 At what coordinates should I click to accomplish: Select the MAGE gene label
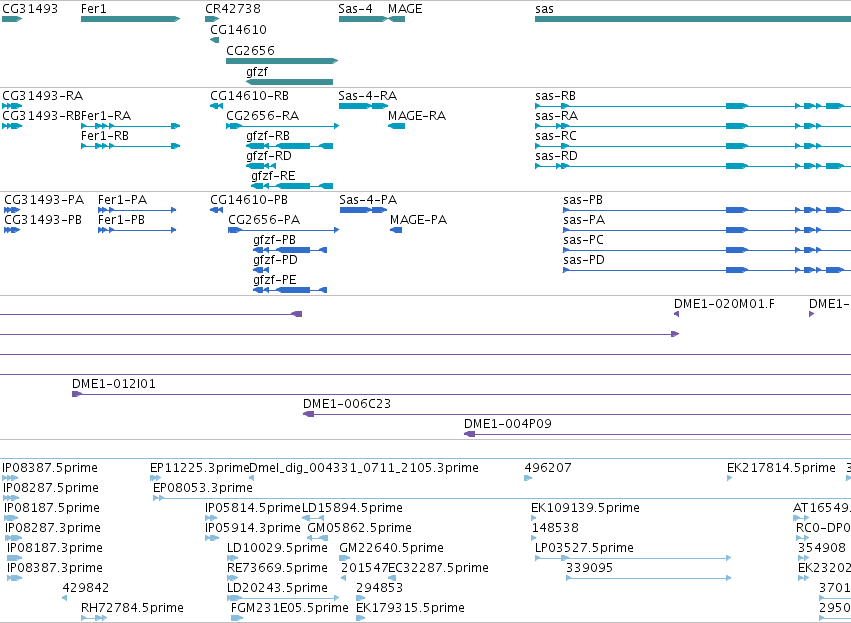pyautogui.click(x=405, y=9)
